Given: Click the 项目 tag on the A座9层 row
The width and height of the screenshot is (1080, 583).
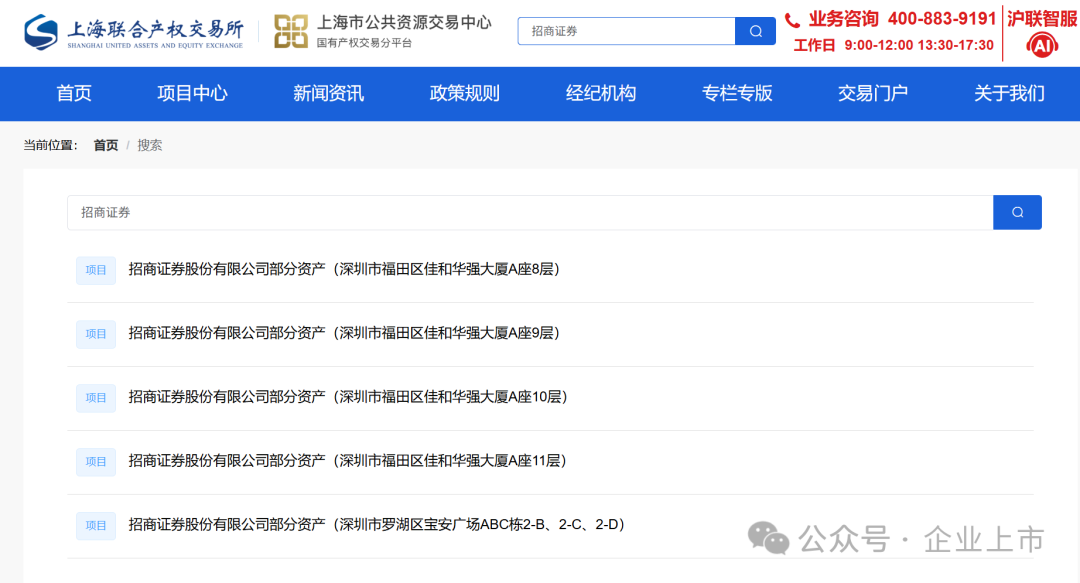Looking at the screenshot, I should click(96, 334).
